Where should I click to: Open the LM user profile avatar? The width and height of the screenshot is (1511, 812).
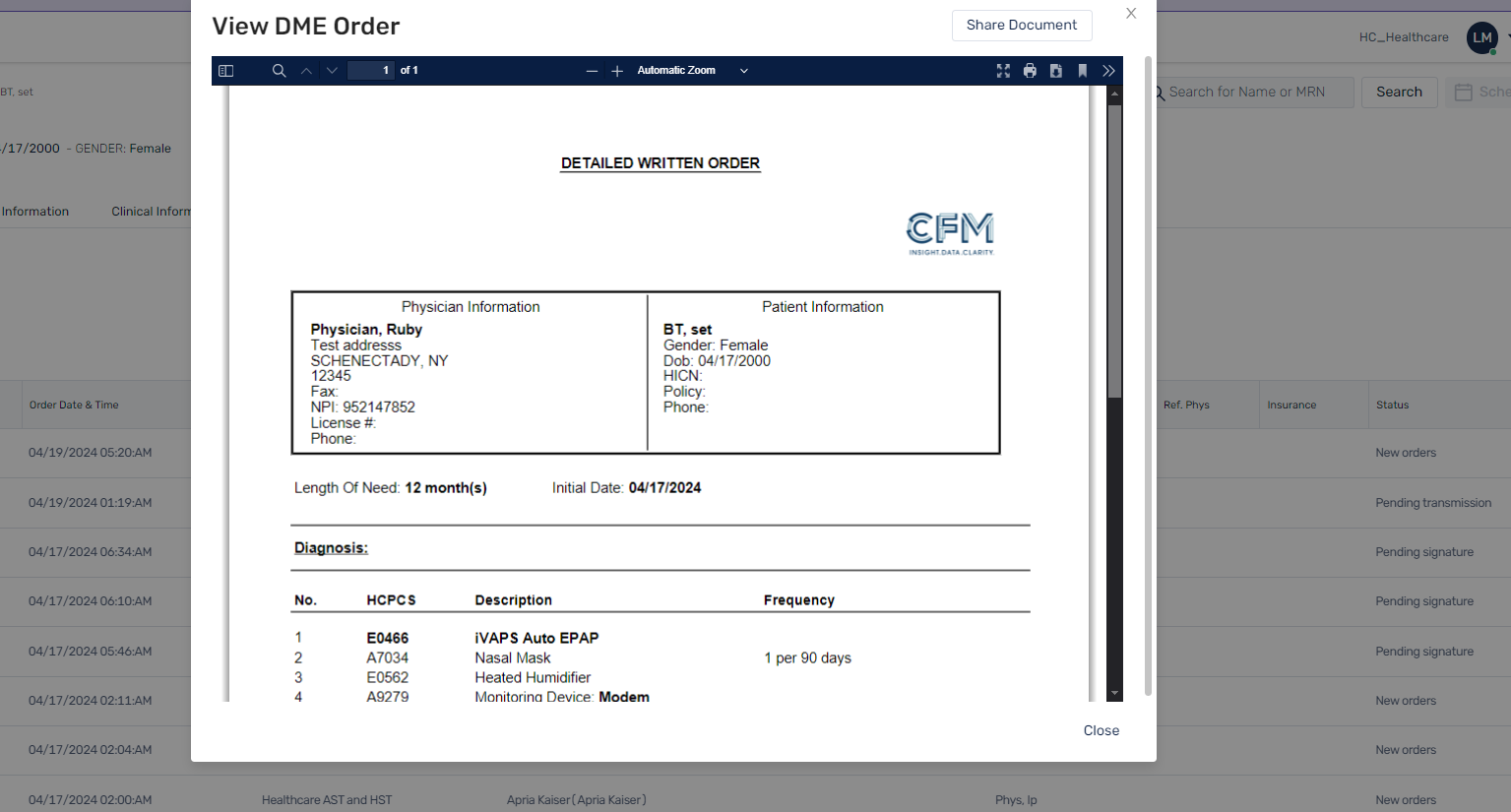tap(1481, 38)
